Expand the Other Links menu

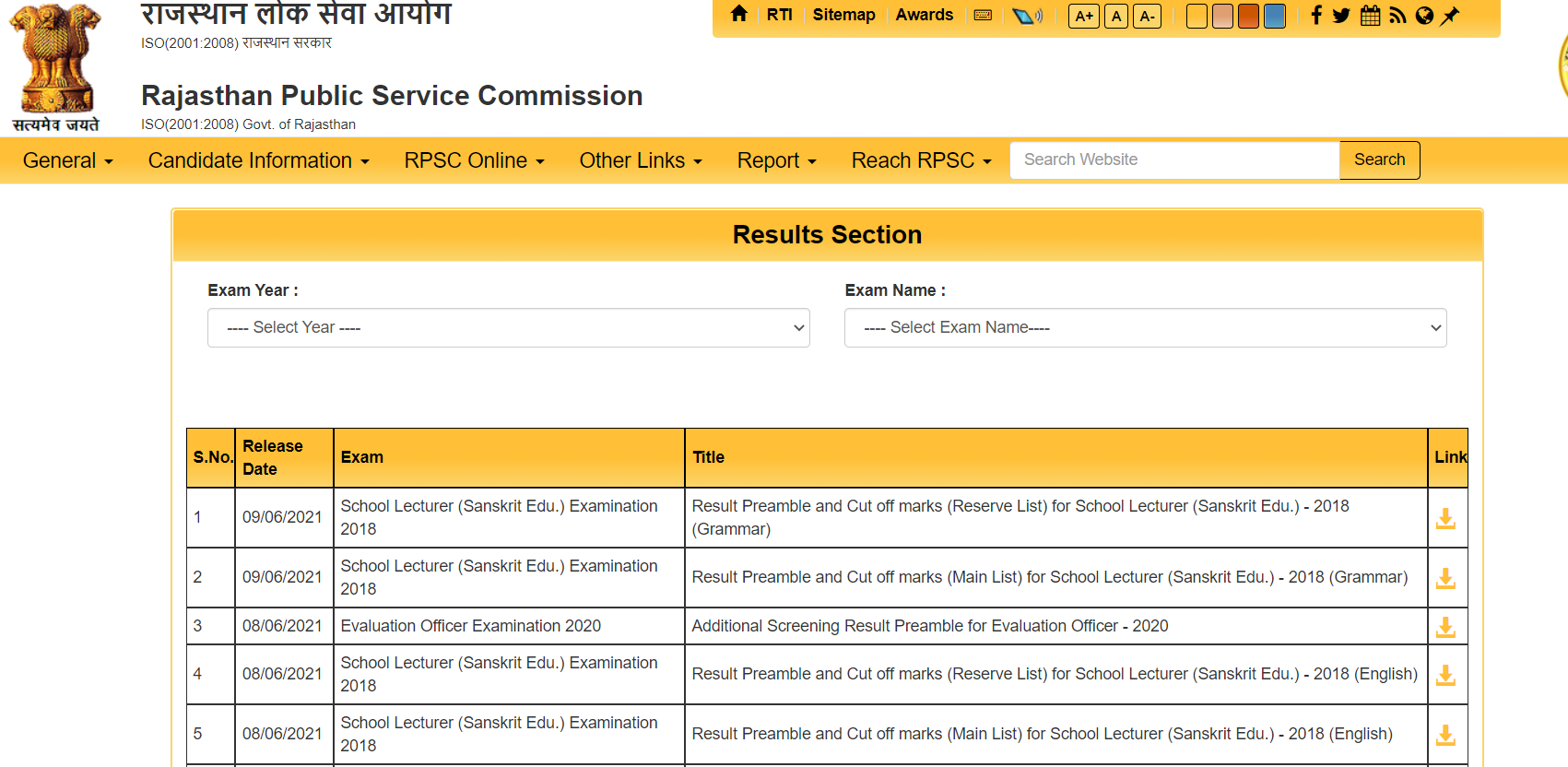[641, 160]
